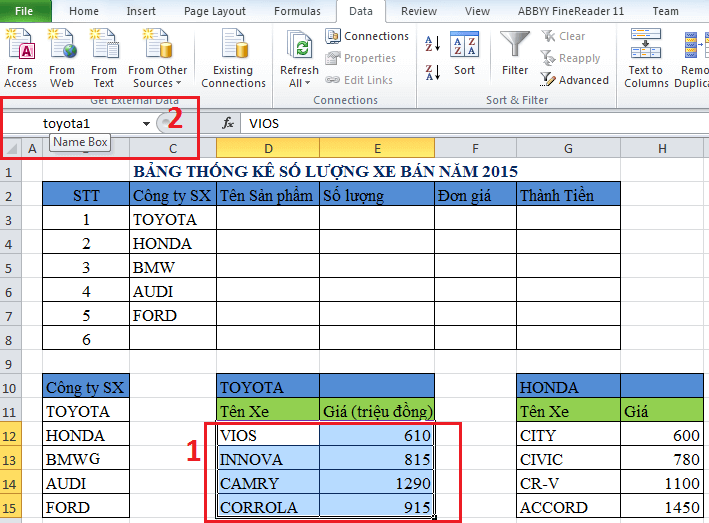The image size is (709, 523).
Task: Click the formula bar showing VIOS
Action: coord(475,123)
